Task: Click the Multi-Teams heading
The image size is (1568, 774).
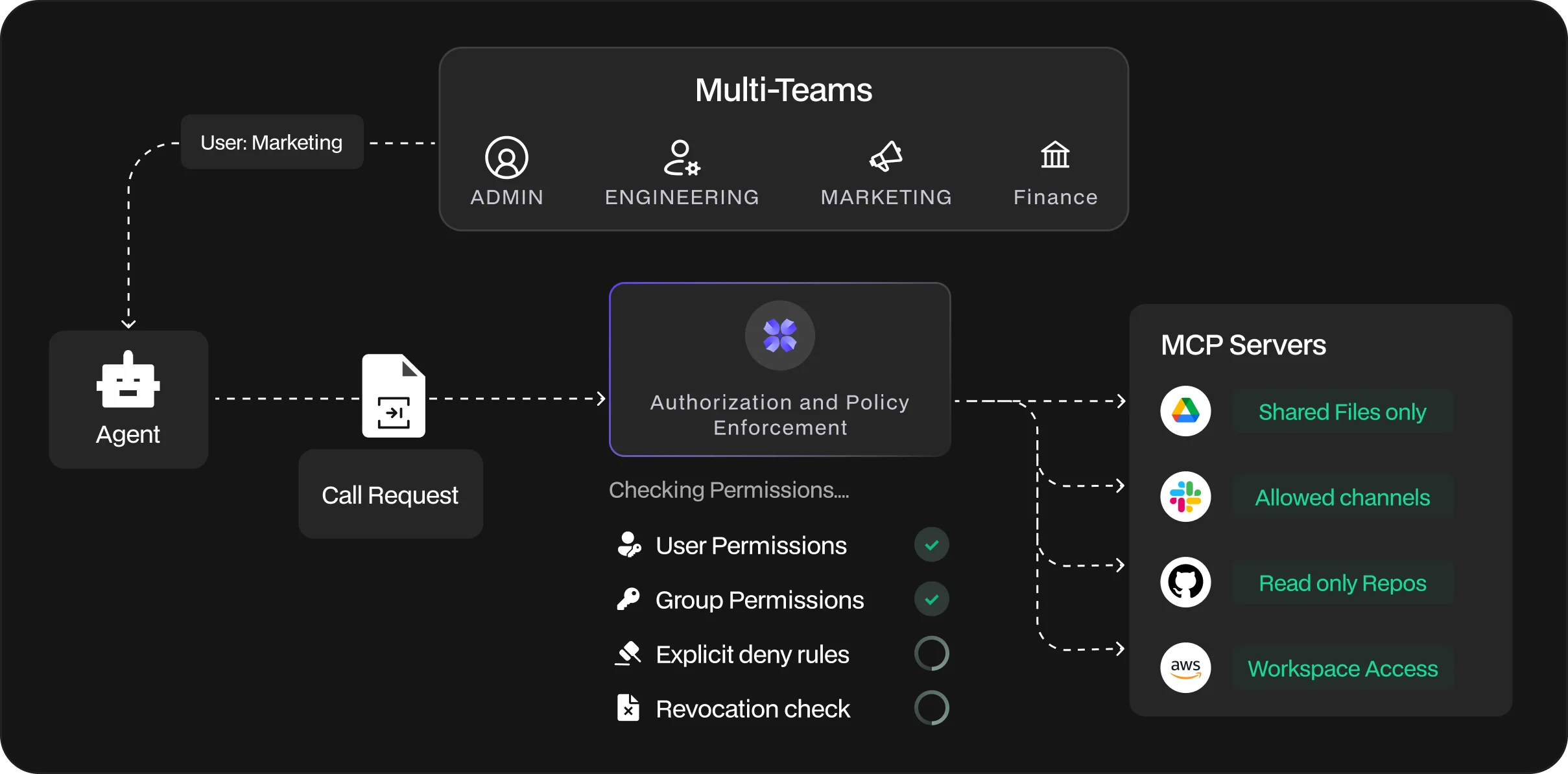Action: click(783, 89)
